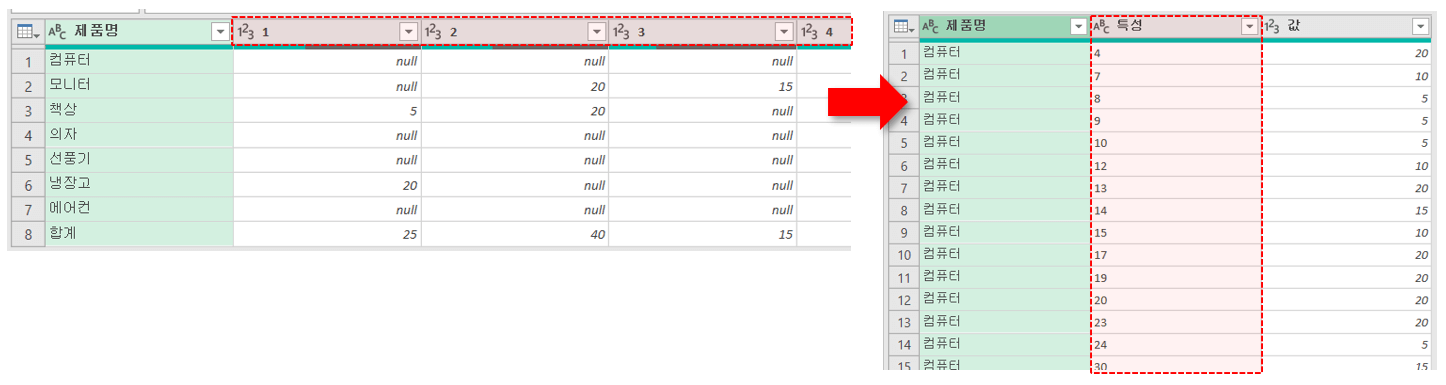Select row number 8 in the left table
Image resolution: width=1446 pixels, height=385 pixels.
pyautogui.click(x=28, y=234)
